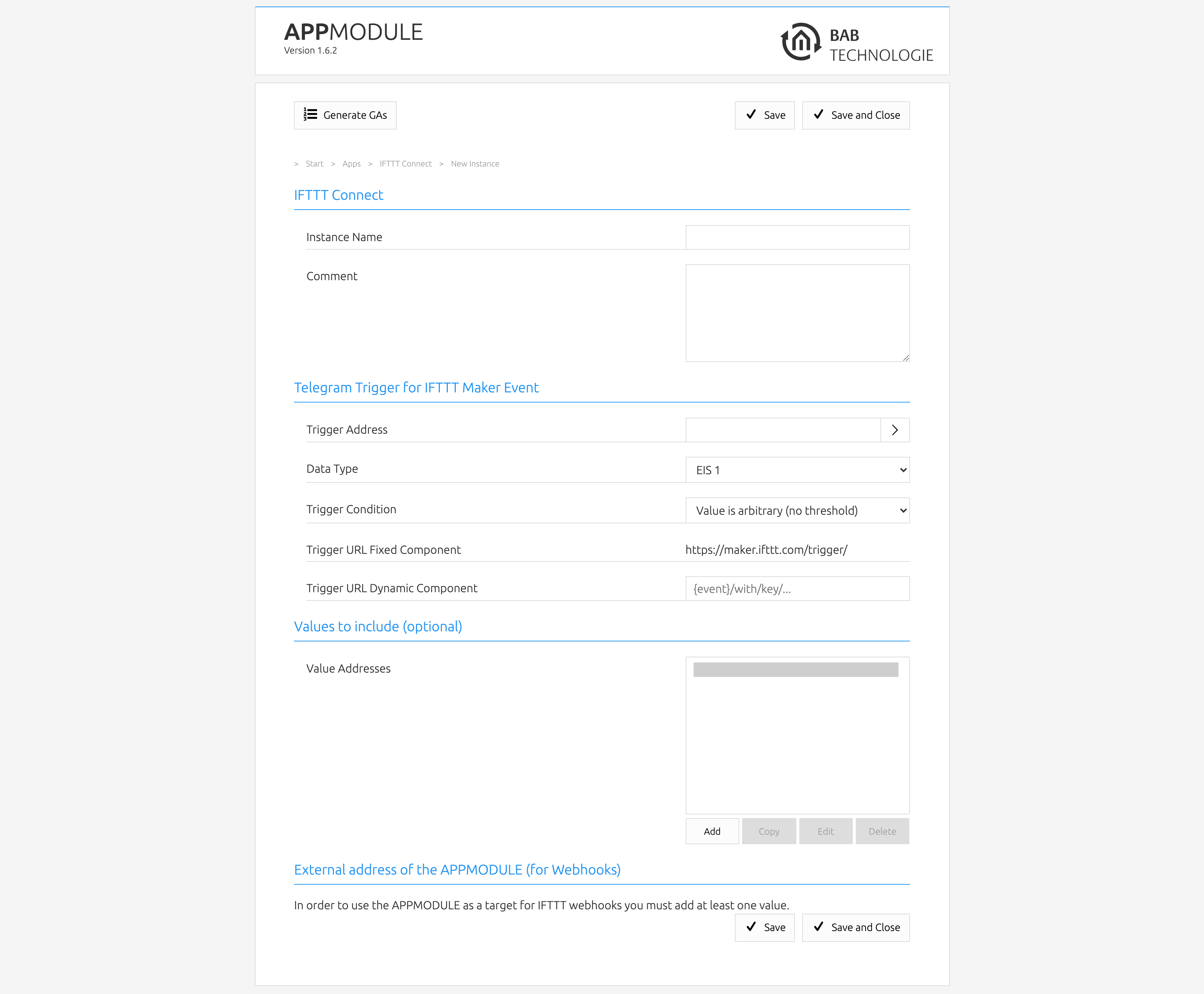Open the Trigger Address picker arrow

click(894, 430)
